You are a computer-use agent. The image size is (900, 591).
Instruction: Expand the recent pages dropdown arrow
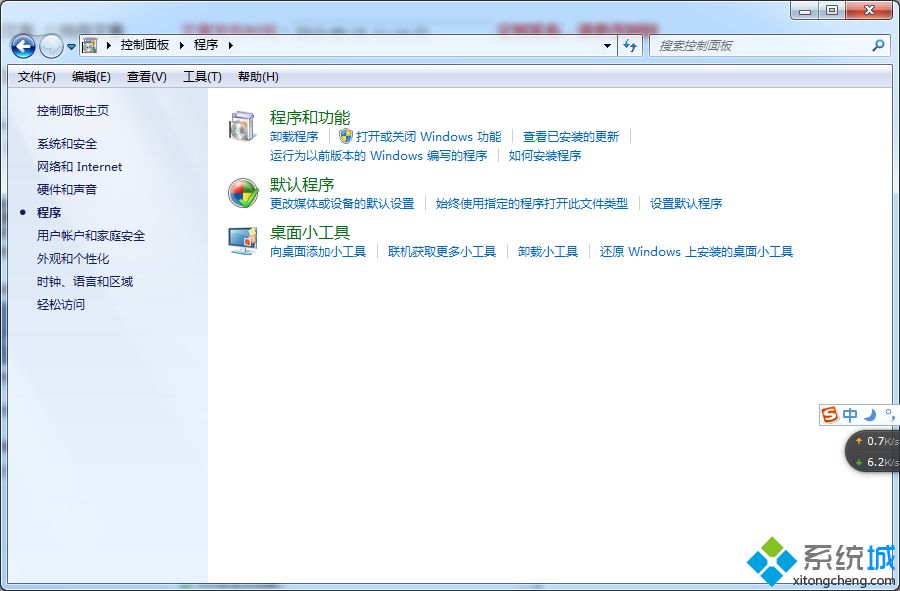tap(71, 46)
